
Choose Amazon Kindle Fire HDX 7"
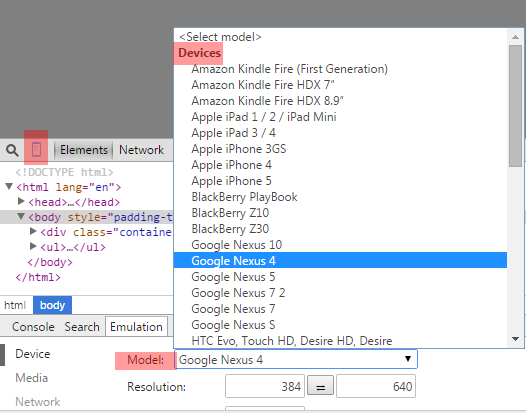point(340,85)
